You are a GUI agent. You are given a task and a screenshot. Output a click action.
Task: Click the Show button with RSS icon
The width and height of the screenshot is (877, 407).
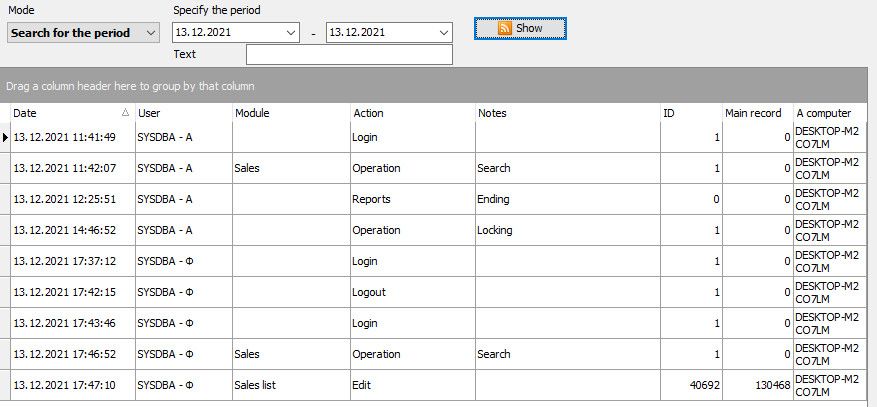(520, 28)
